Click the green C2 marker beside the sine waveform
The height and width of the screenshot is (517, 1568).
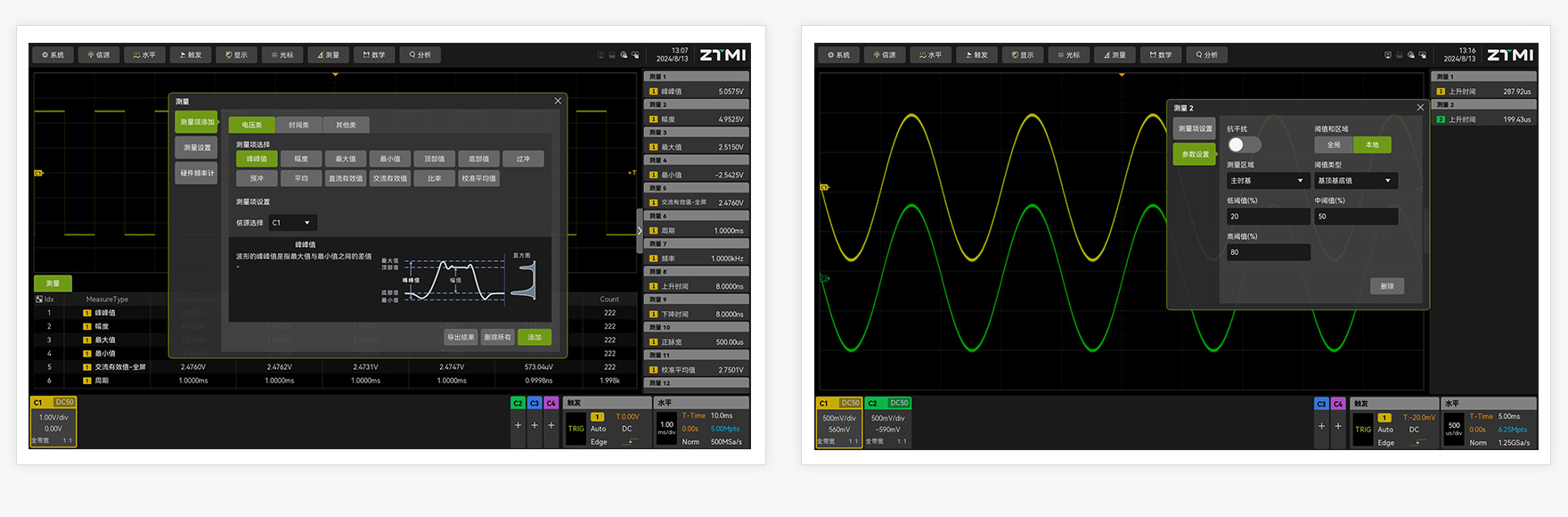click(x=824, y=279)
